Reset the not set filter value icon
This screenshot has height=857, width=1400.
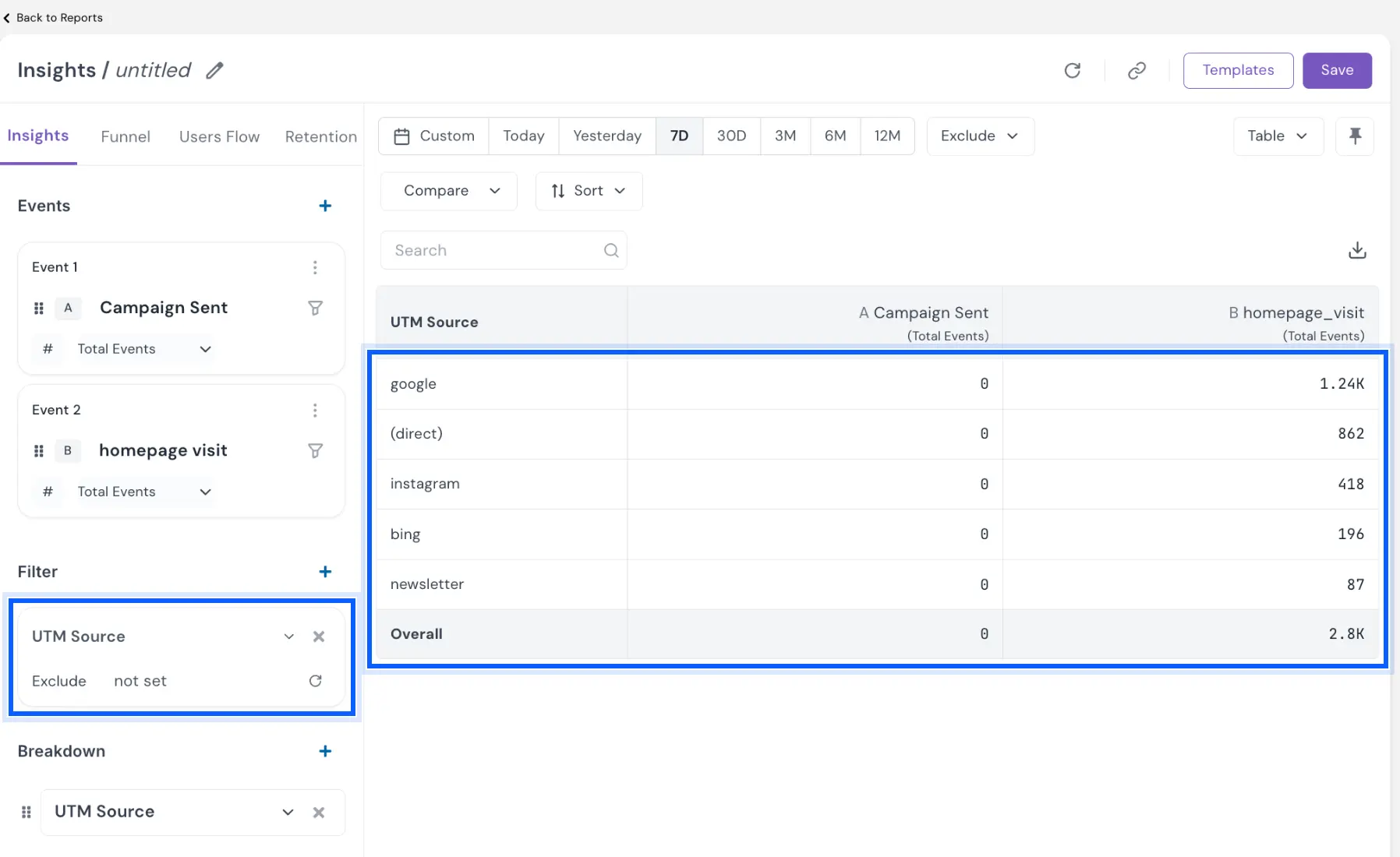315,681
